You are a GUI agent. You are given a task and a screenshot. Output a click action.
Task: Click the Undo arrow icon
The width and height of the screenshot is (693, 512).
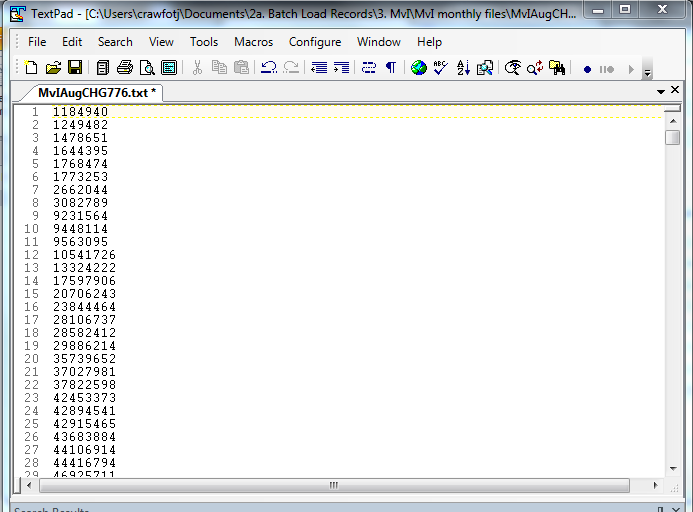[269, 68]
